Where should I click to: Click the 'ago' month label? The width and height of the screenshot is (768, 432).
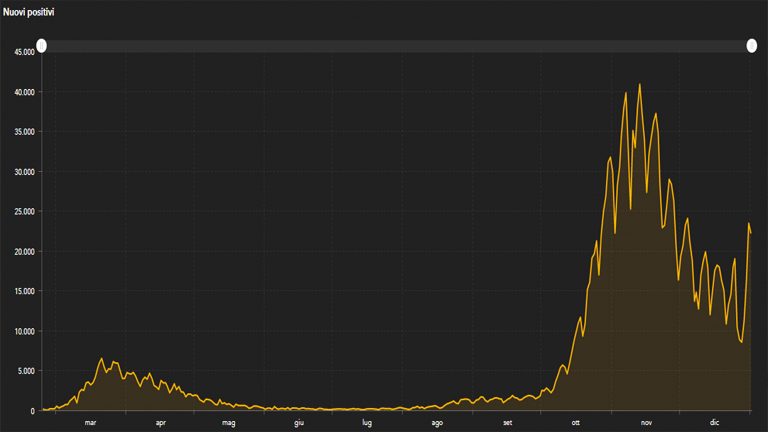437,422
